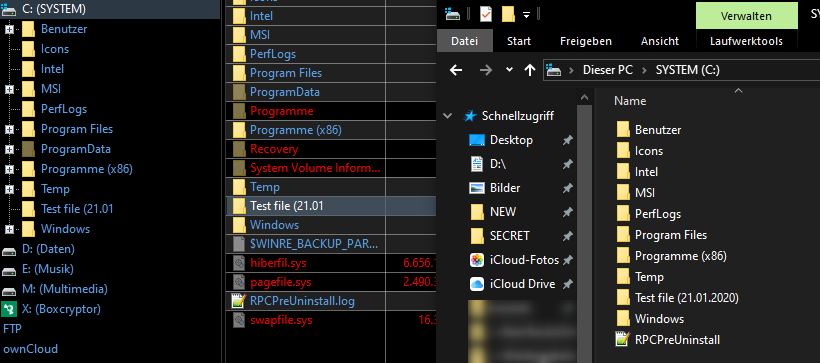Expand Programme (x86) tree node

(x=9, y=169)
